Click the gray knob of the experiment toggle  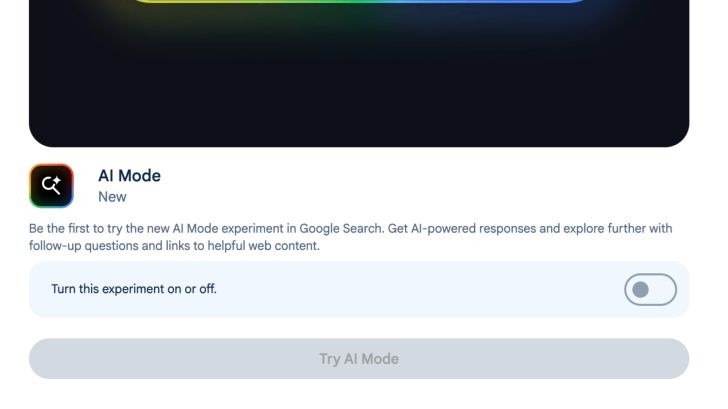tap(640, 289)
